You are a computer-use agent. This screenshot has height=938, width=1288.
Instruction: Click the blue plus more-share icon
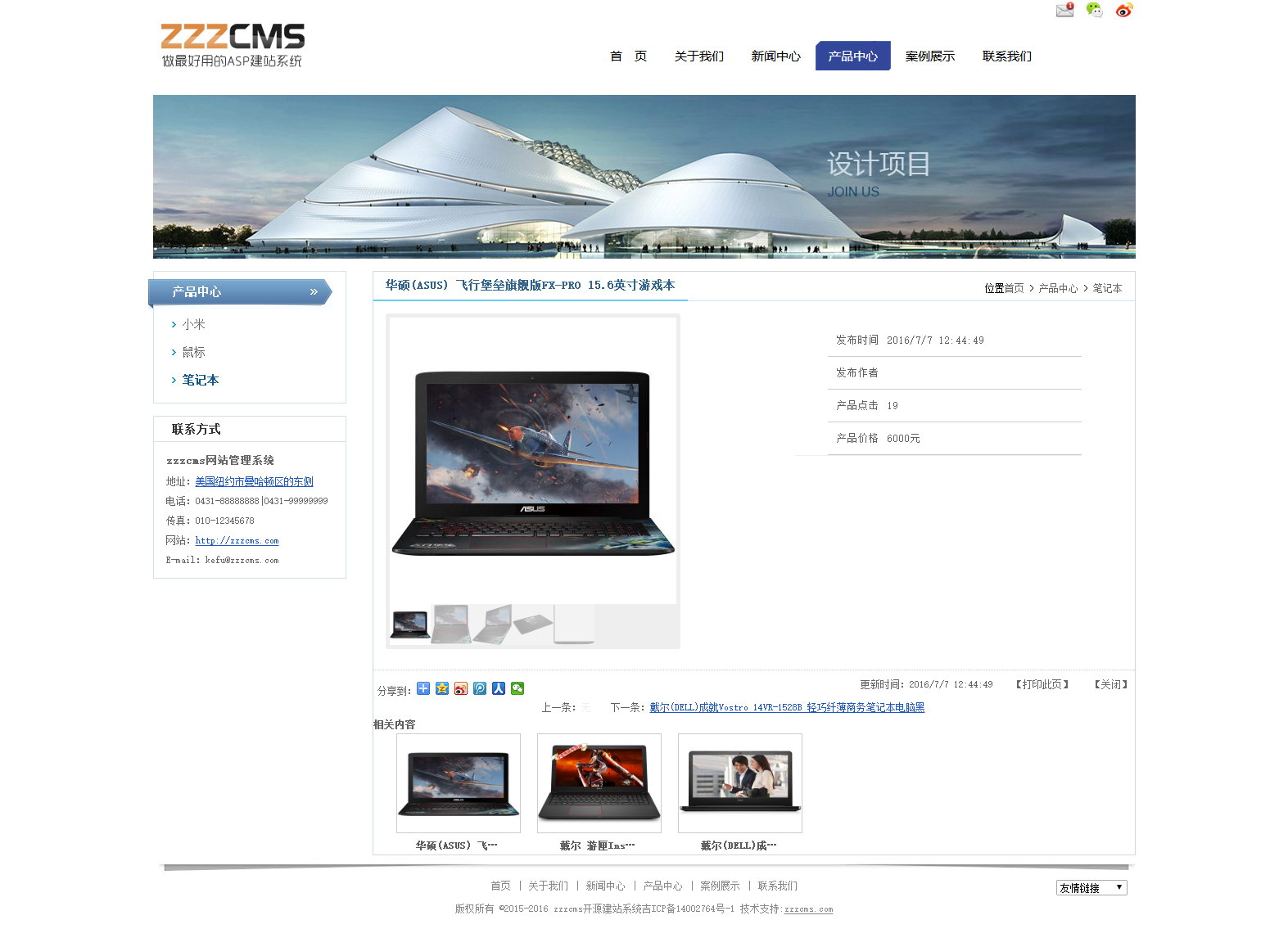[423, 688]
